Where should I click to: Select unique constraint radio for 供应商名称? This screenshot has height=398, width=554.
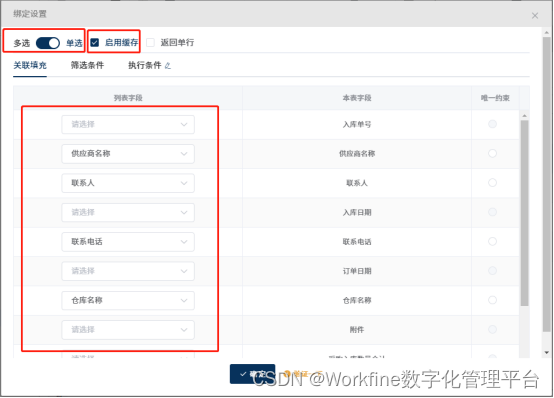coord(492,153)
